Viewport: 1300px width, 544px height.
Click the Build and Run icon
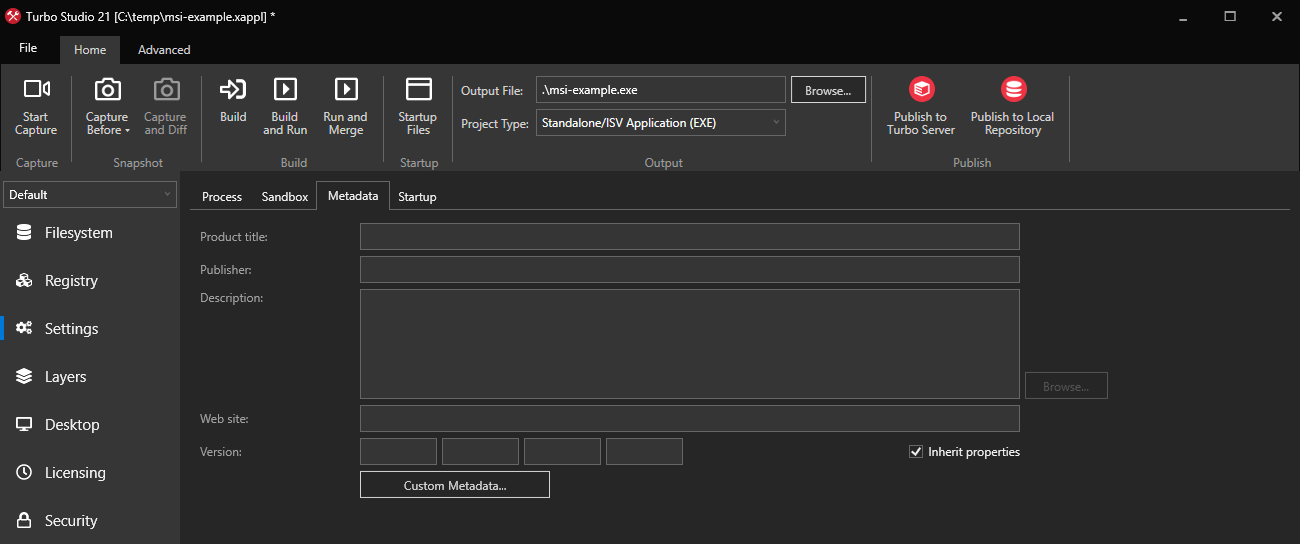tap(285, 91)
